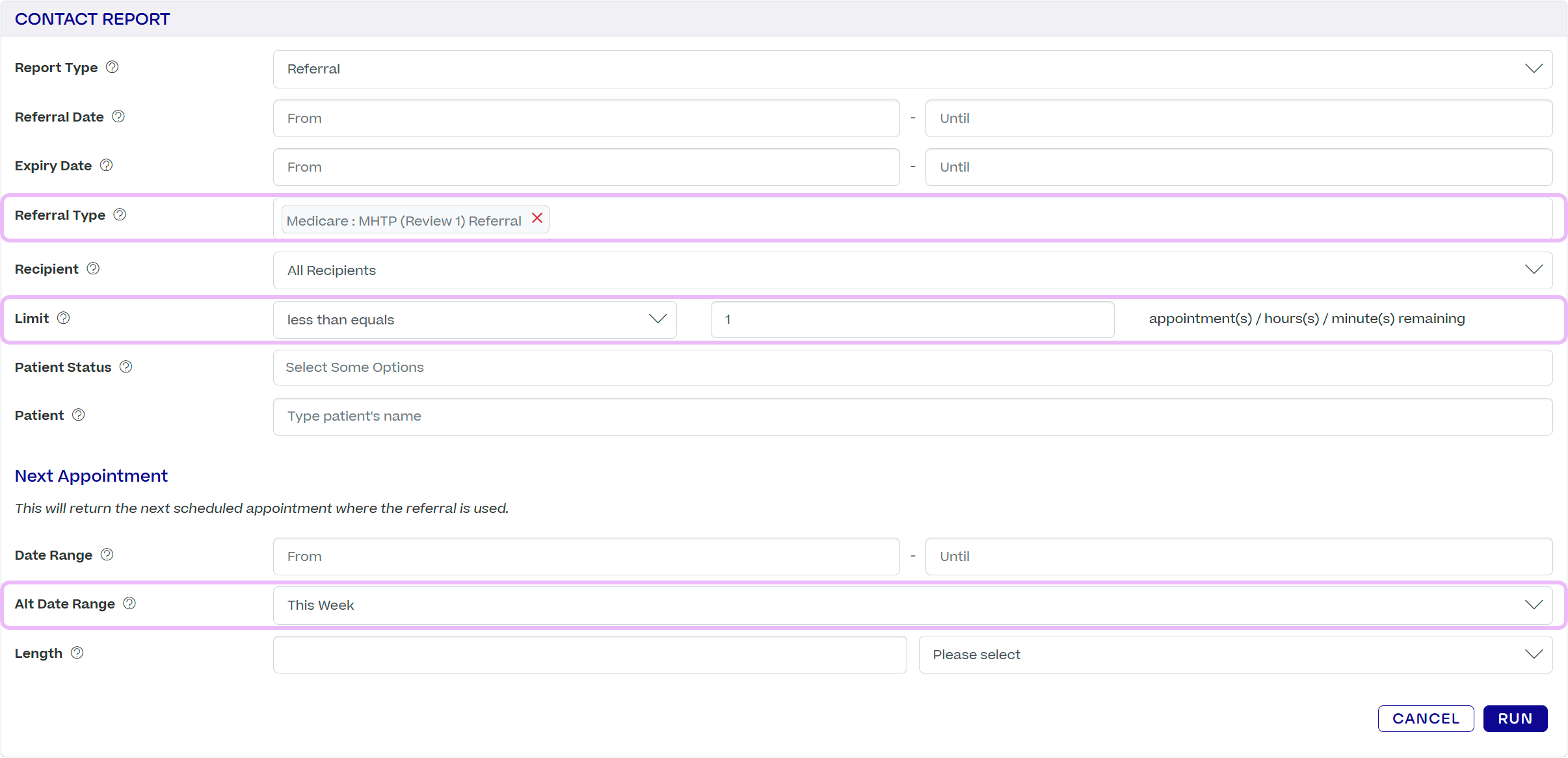Click help icon next to Report Type
Image resolution: width=1568 pixels, height=758 pixels.
(112, 67)
